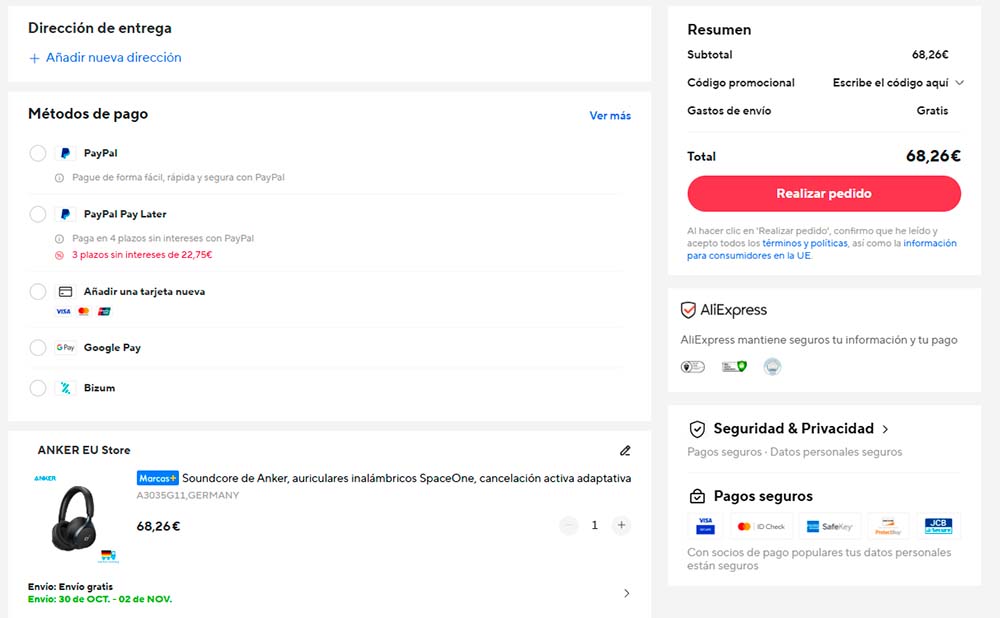The height and width of the screenshot is (618, 1000).
Task: Click the Bizum logo icon
Action: (65, 388)
